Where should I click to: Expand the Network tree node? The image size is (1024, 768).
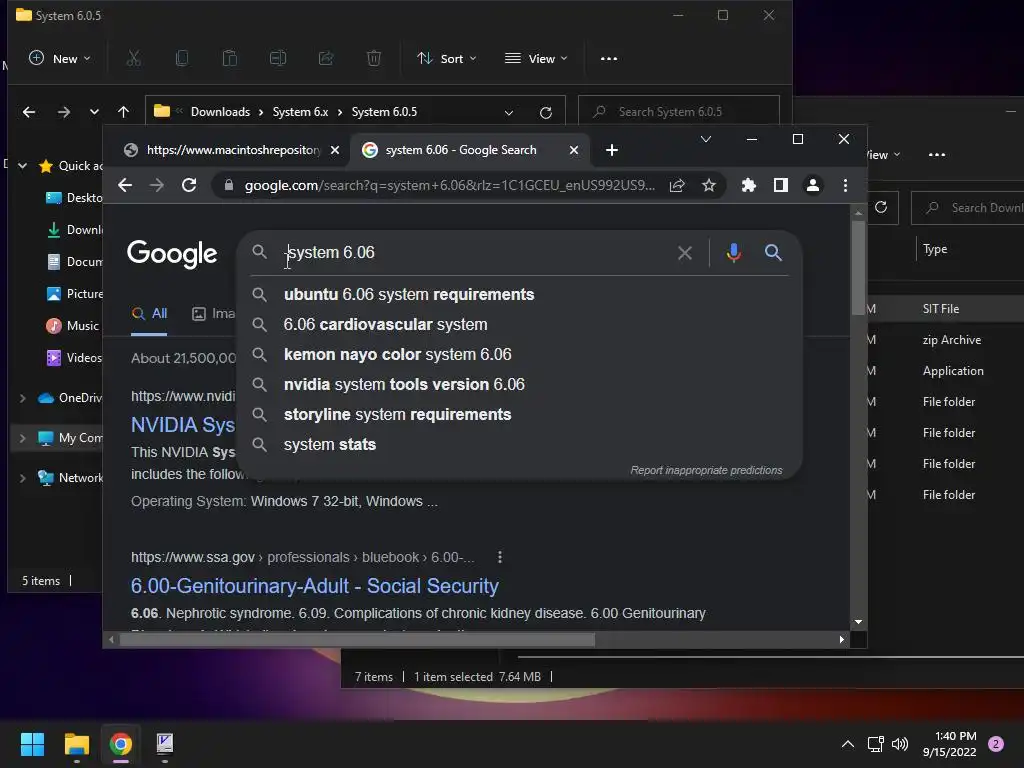click(x=22, y=478)
